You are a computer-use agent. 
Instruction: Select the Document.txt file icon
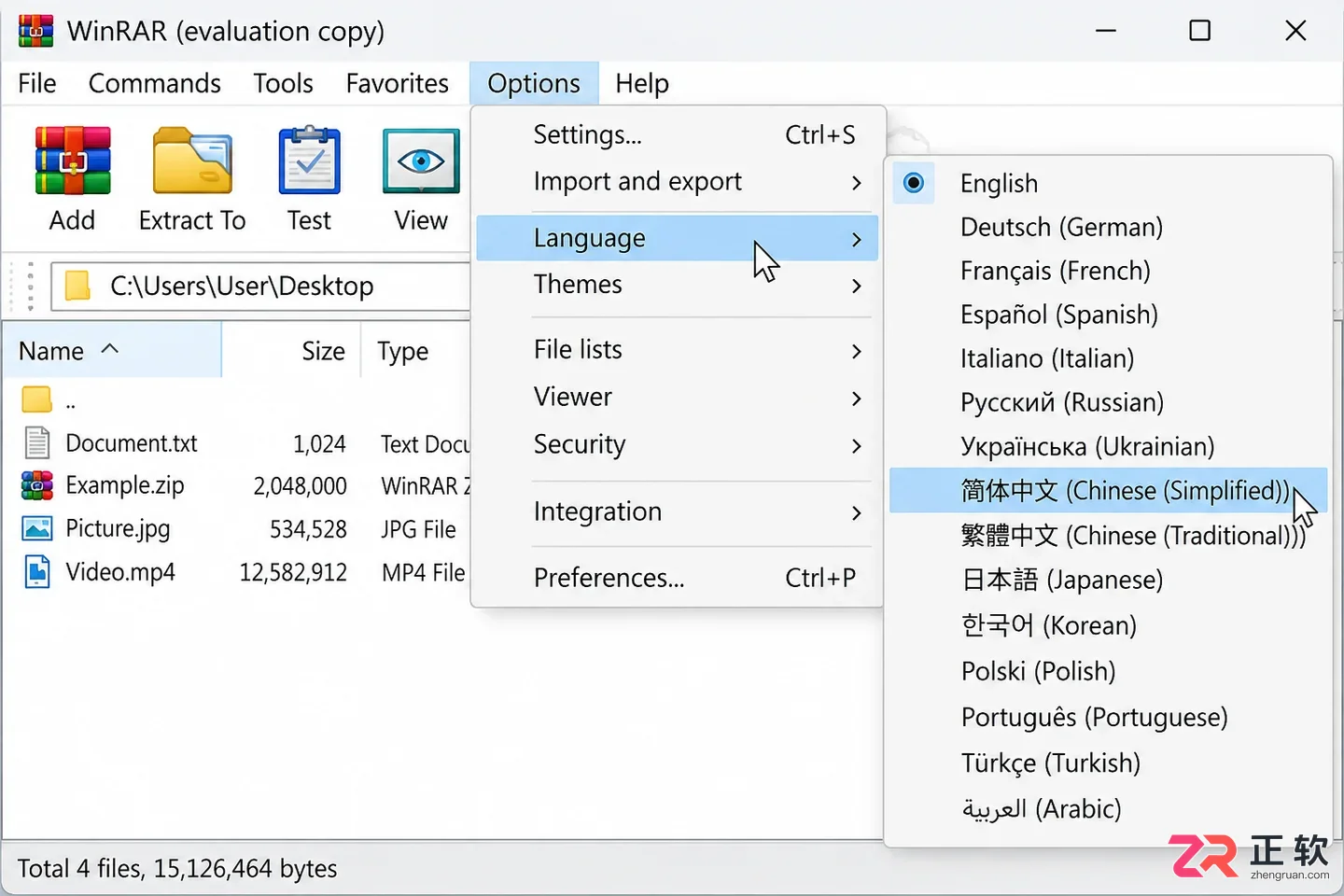tap(37, 442)
